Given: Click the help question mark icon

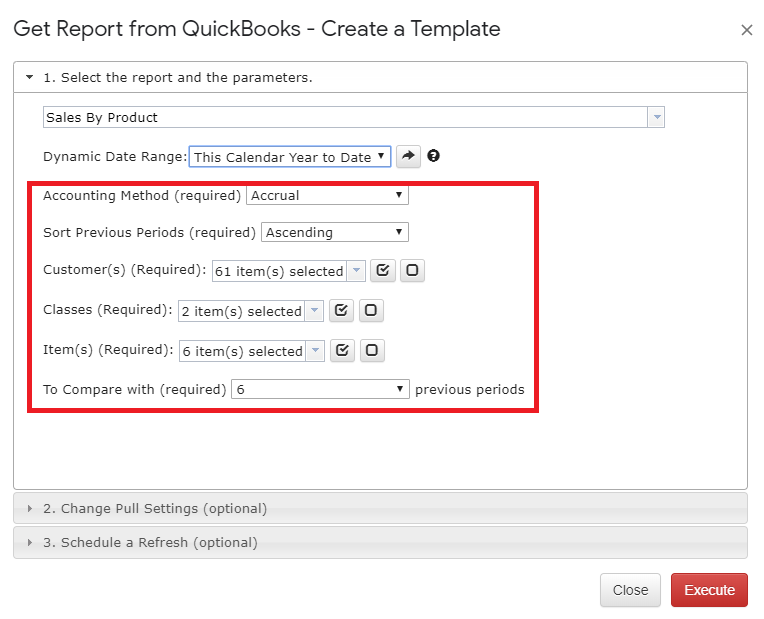Looking at the screenshot, I should coord(433,156).
